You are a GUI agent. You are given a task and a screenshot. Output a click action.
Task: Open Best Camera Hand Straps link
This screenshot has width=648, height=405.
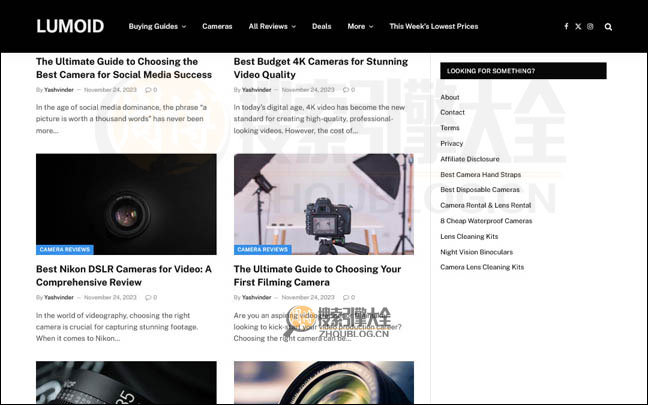480,175
